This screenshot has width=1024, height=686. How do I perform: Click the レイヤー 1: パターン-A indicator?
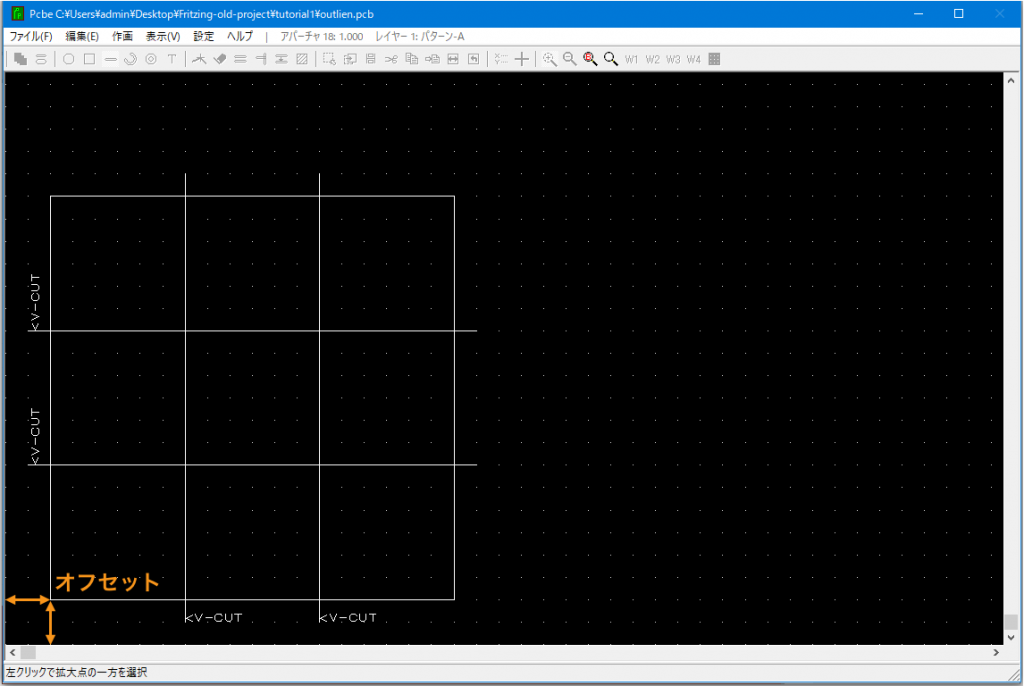coord(420,37)
